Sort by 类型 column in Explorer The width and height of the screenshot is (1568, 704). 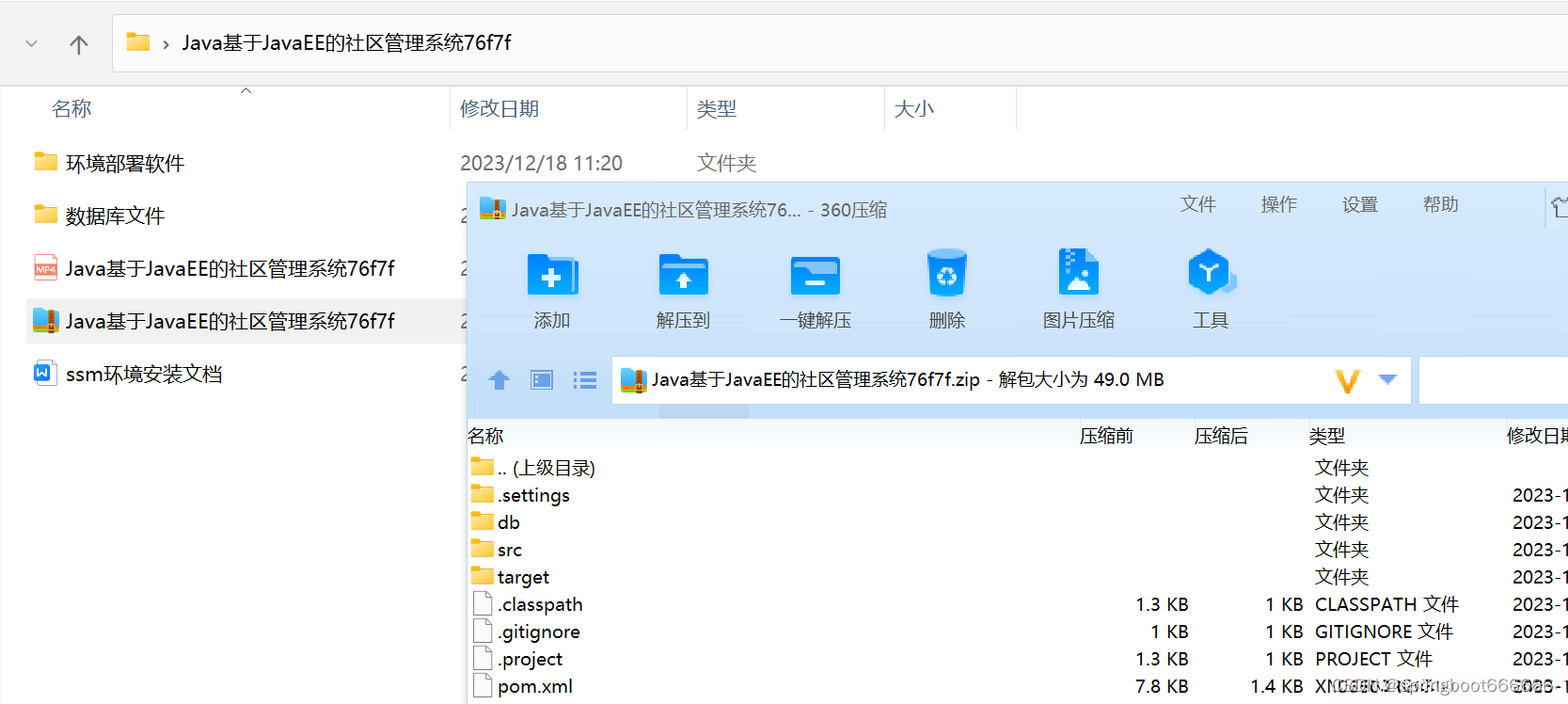coord(717,109)
